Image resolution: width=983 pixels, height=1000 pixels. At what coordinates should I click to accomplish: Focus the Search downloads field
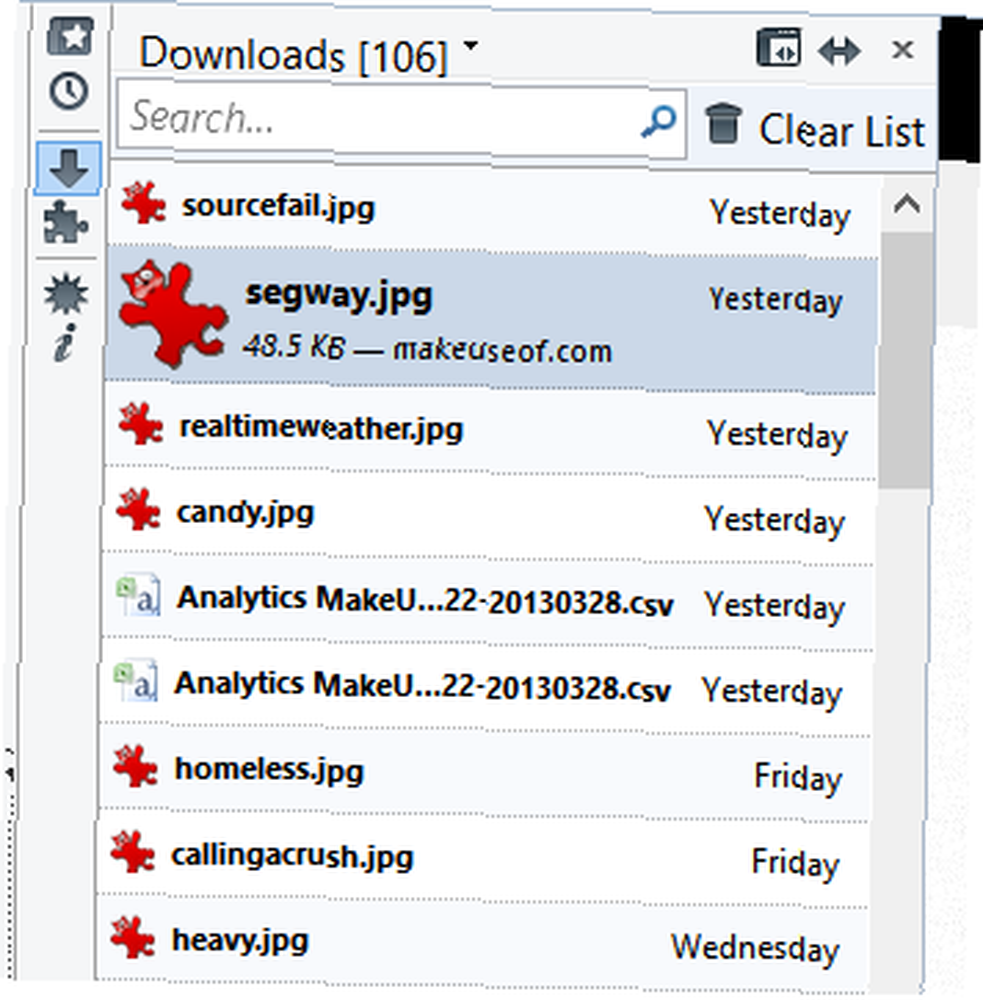point(401,119)
